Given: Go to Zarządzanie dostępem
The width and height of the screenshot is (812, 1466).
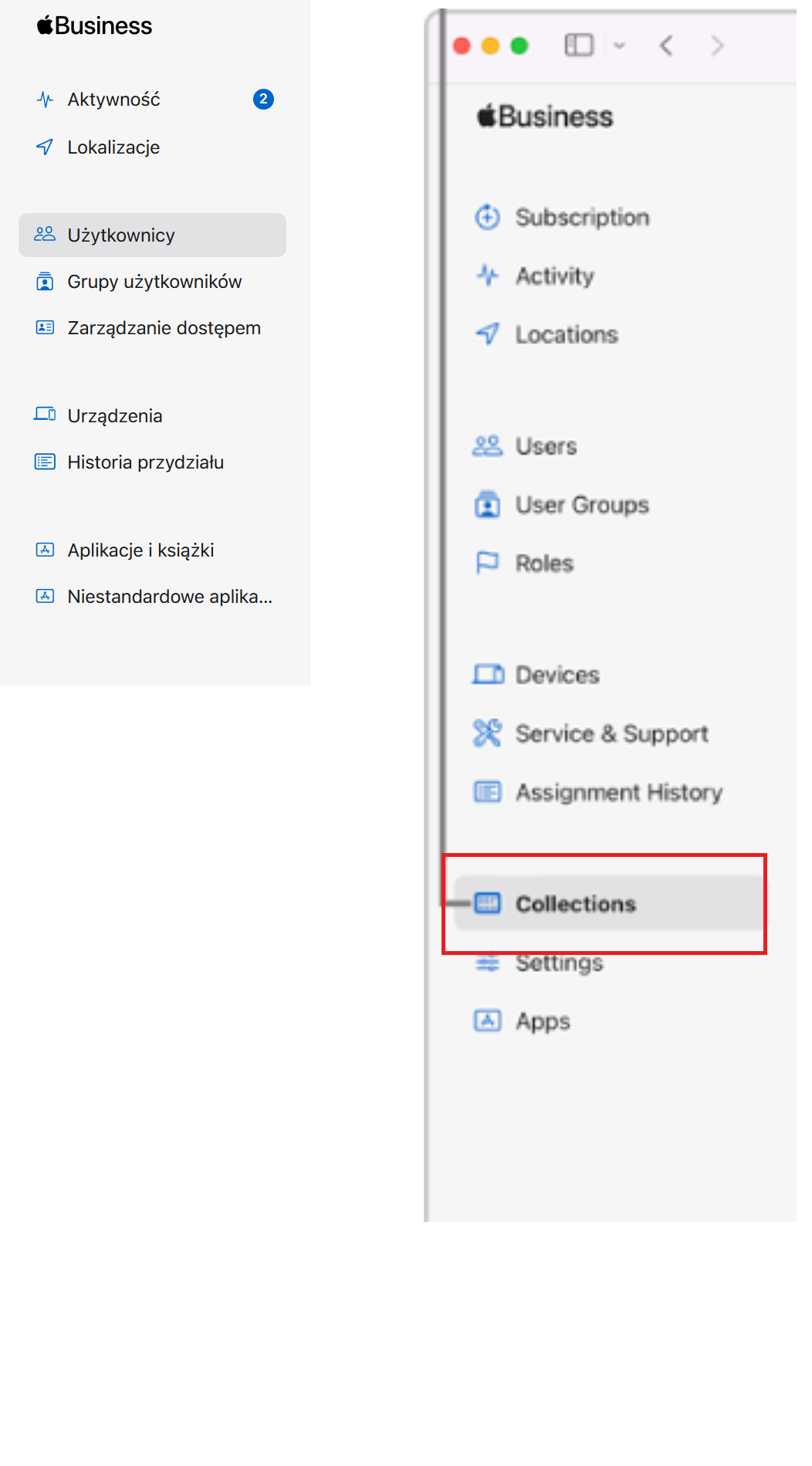Looking at the screenshot, I should click(164, 328).
